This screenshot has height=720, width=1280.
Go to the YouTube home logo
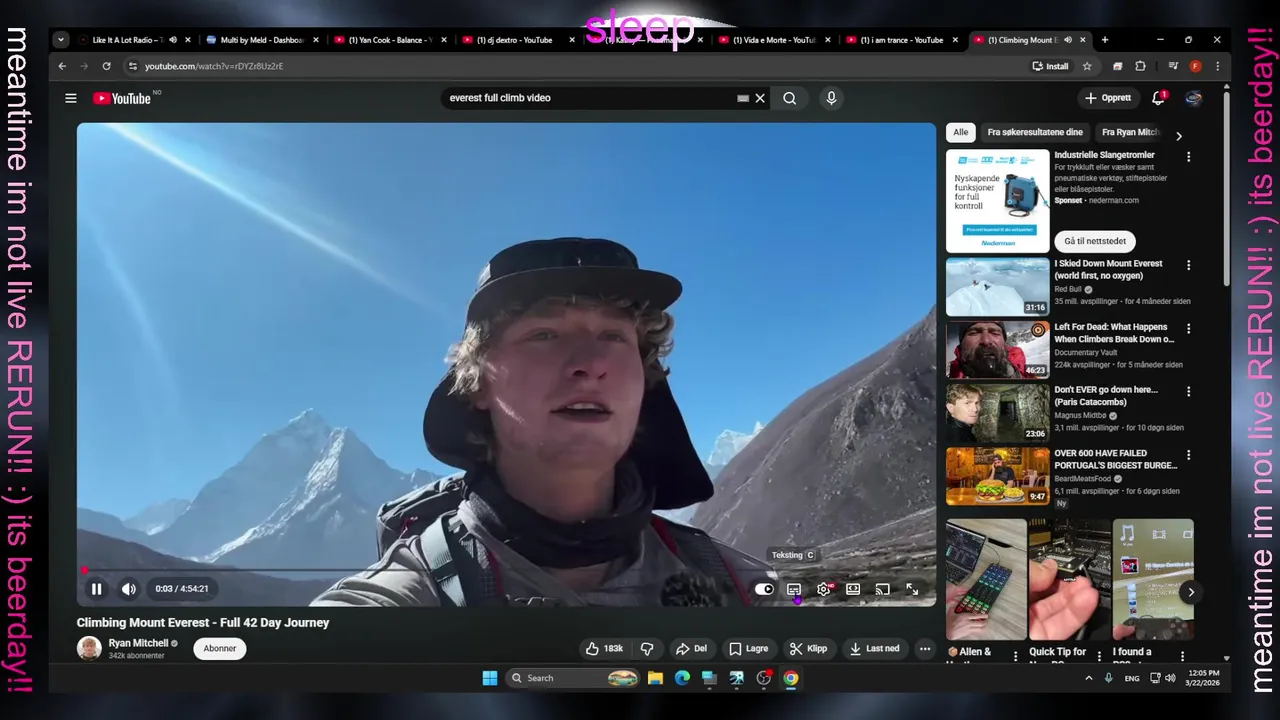coord(122,98)
